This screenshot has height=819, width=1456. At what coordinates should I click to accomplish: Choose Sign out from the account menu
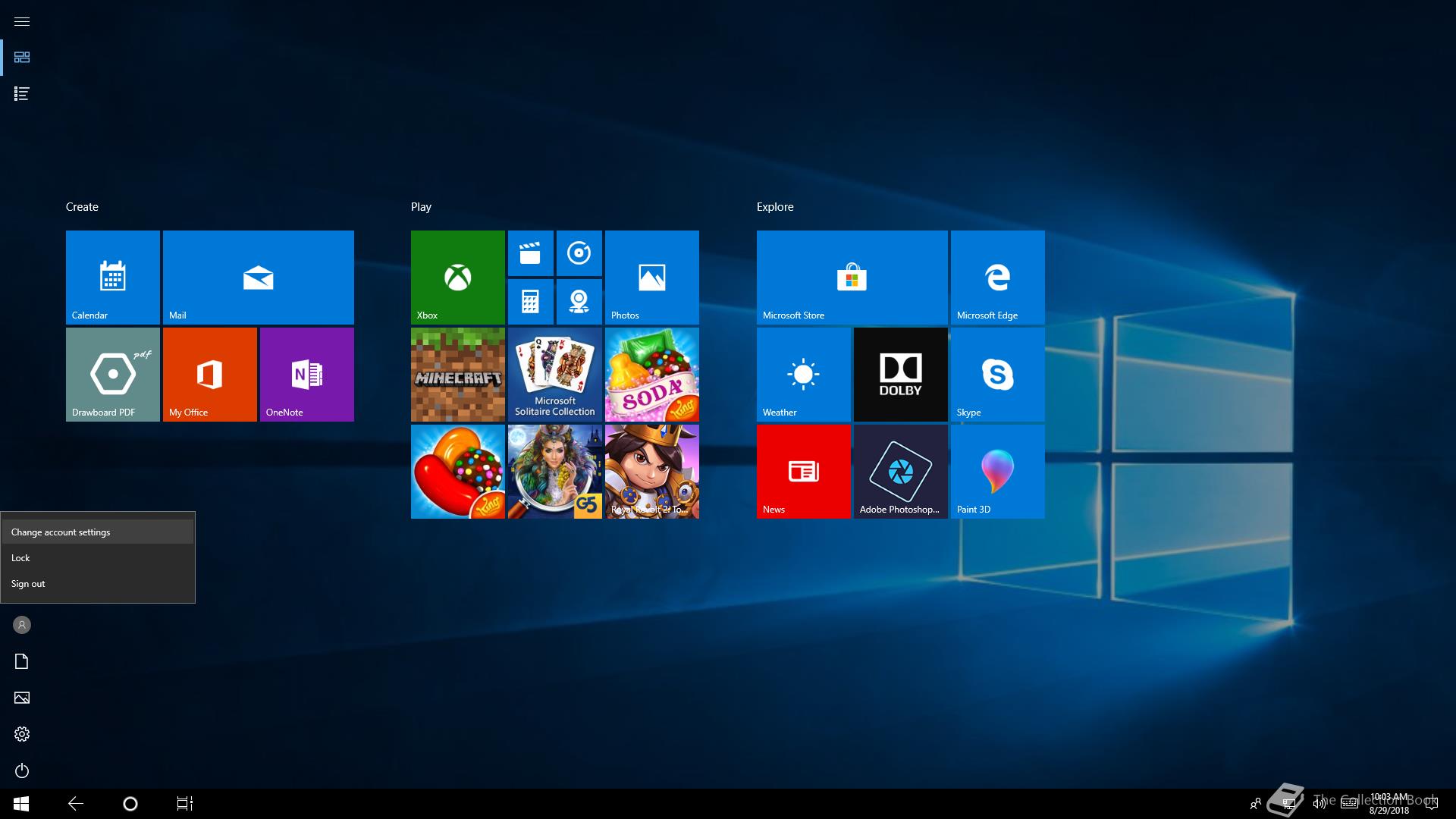click(98, 584)
